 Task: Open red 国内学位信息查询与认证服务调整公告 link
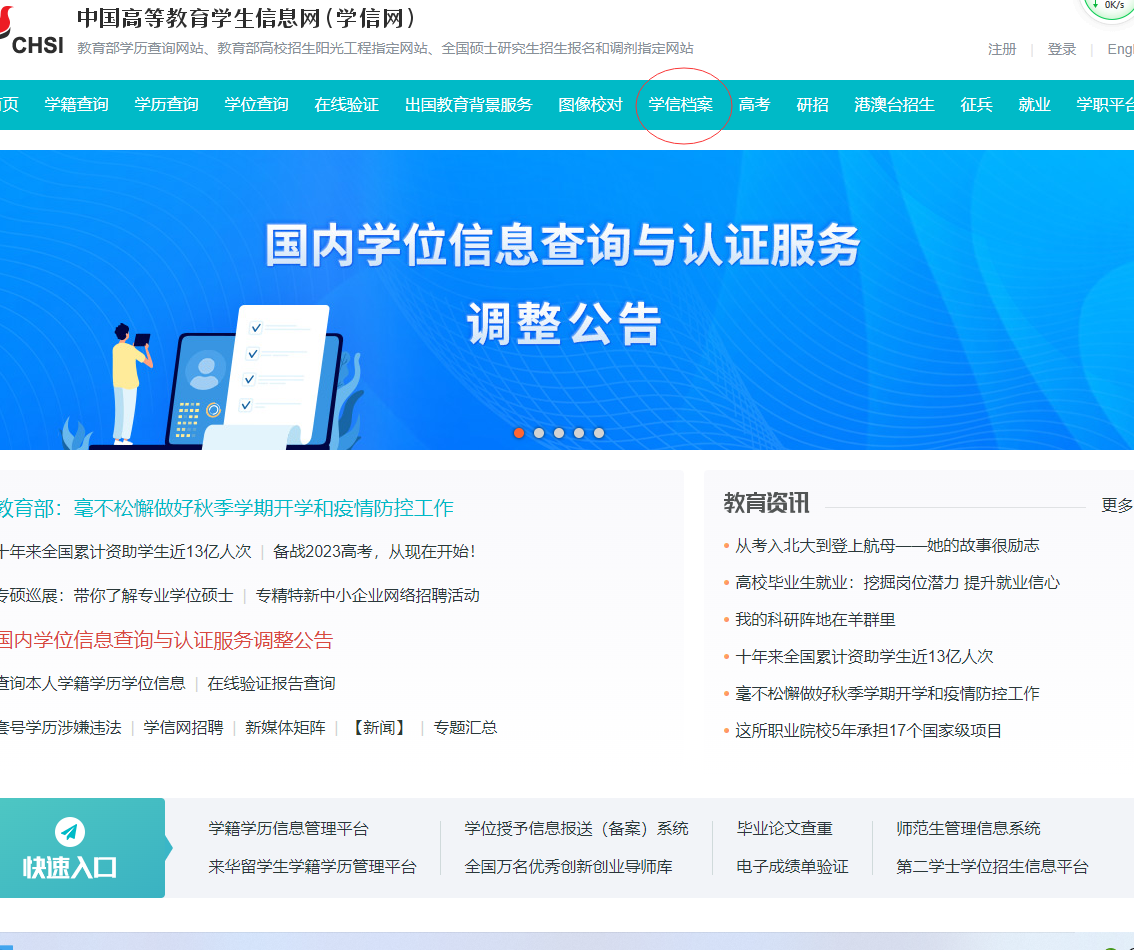[166, 640]
